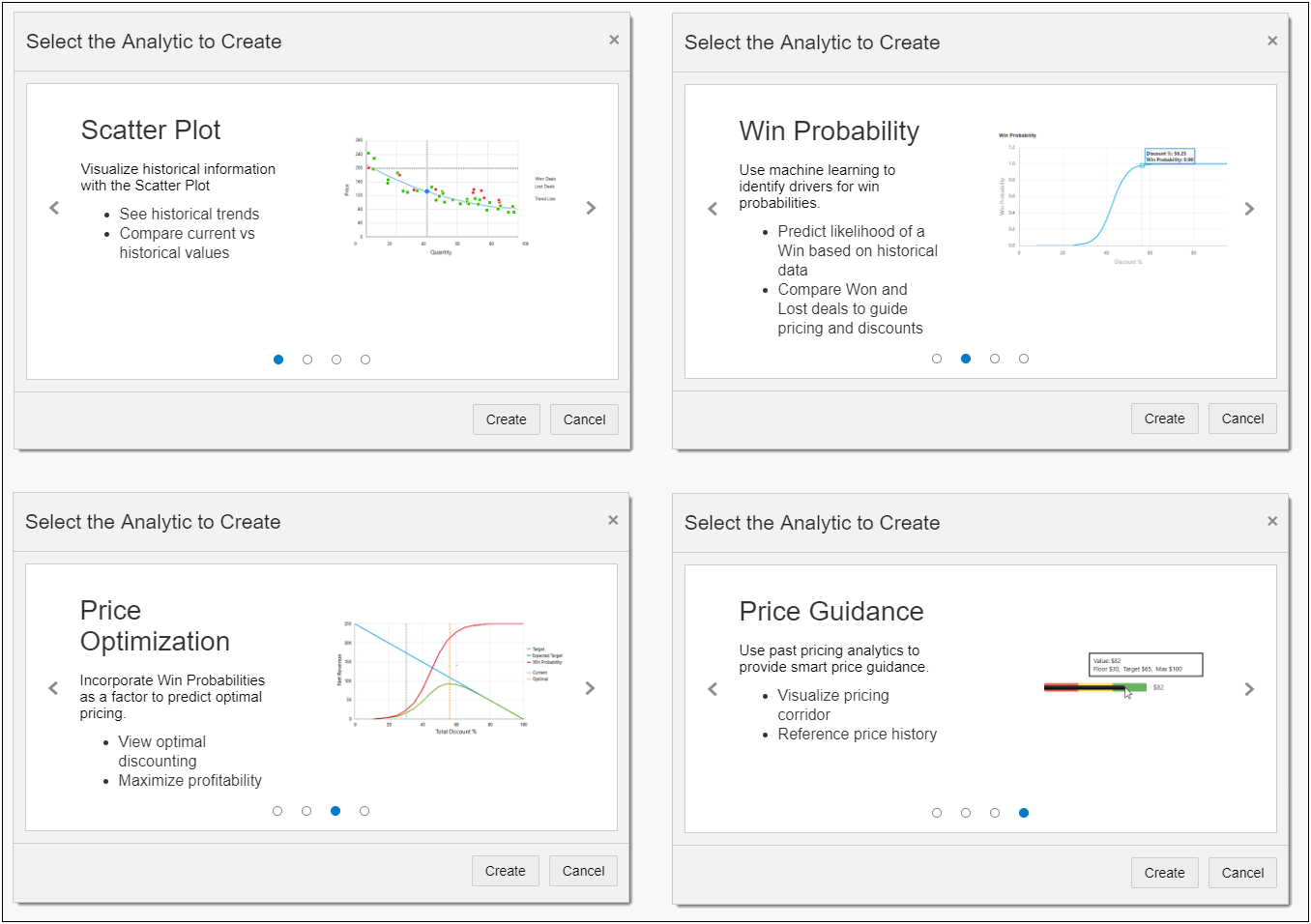Screen dimensions: 1311x924
Task: Go back from Price Optimization slide
Action: click(x=53, y=688)
